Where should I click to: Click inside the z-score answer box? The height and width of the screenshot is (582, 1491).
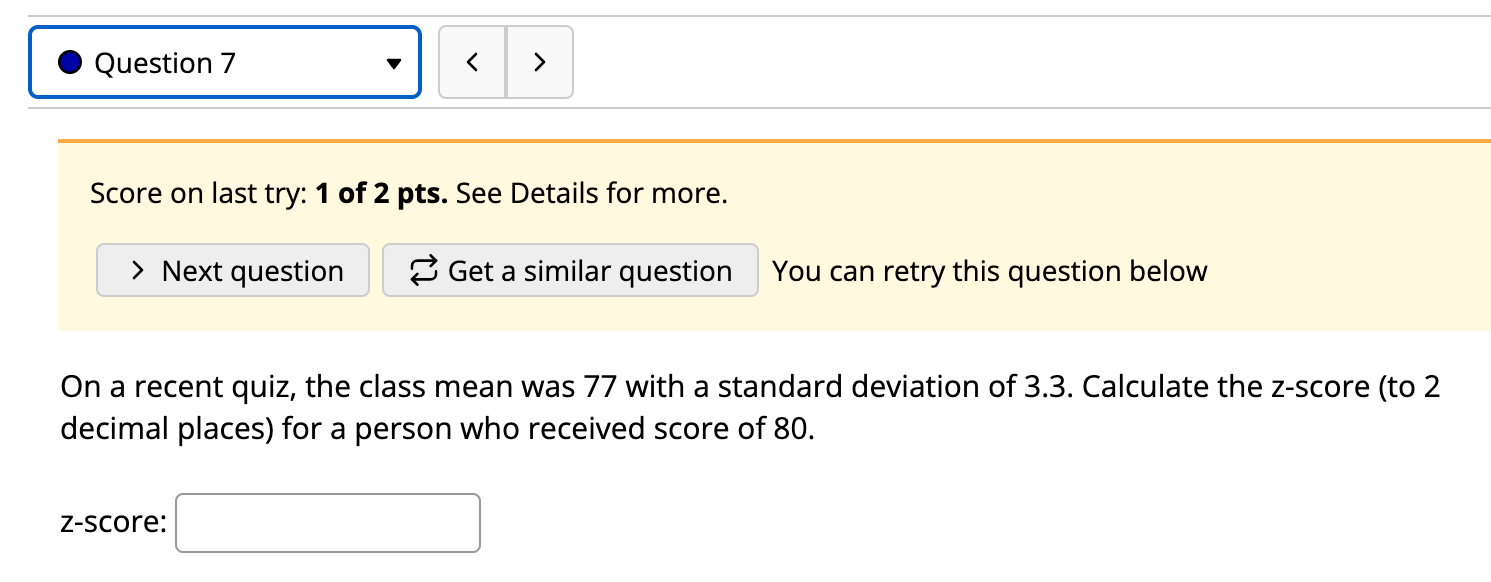click(327, 522)
